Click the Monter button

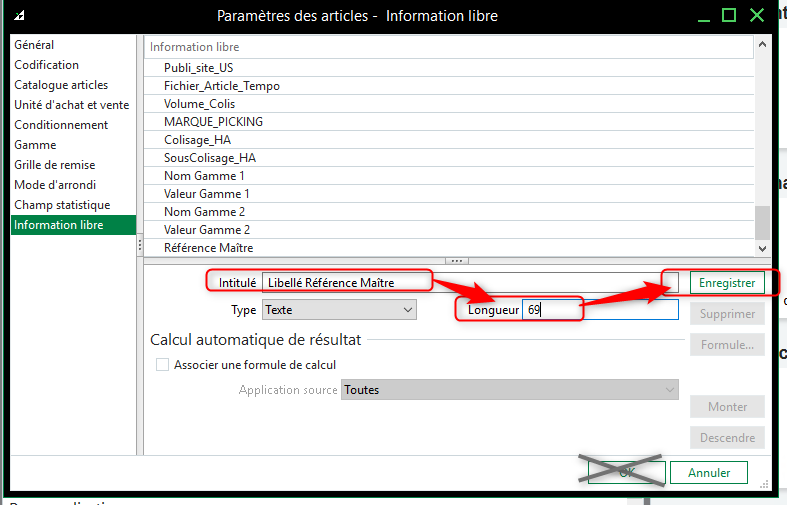click(x=727, y=407)
